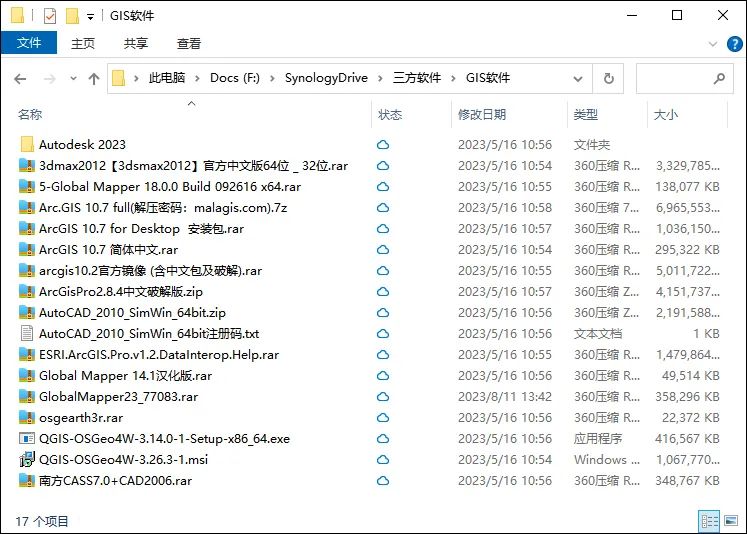Click 2023/8/11 13:42 date cell

(x=505, y=396)
